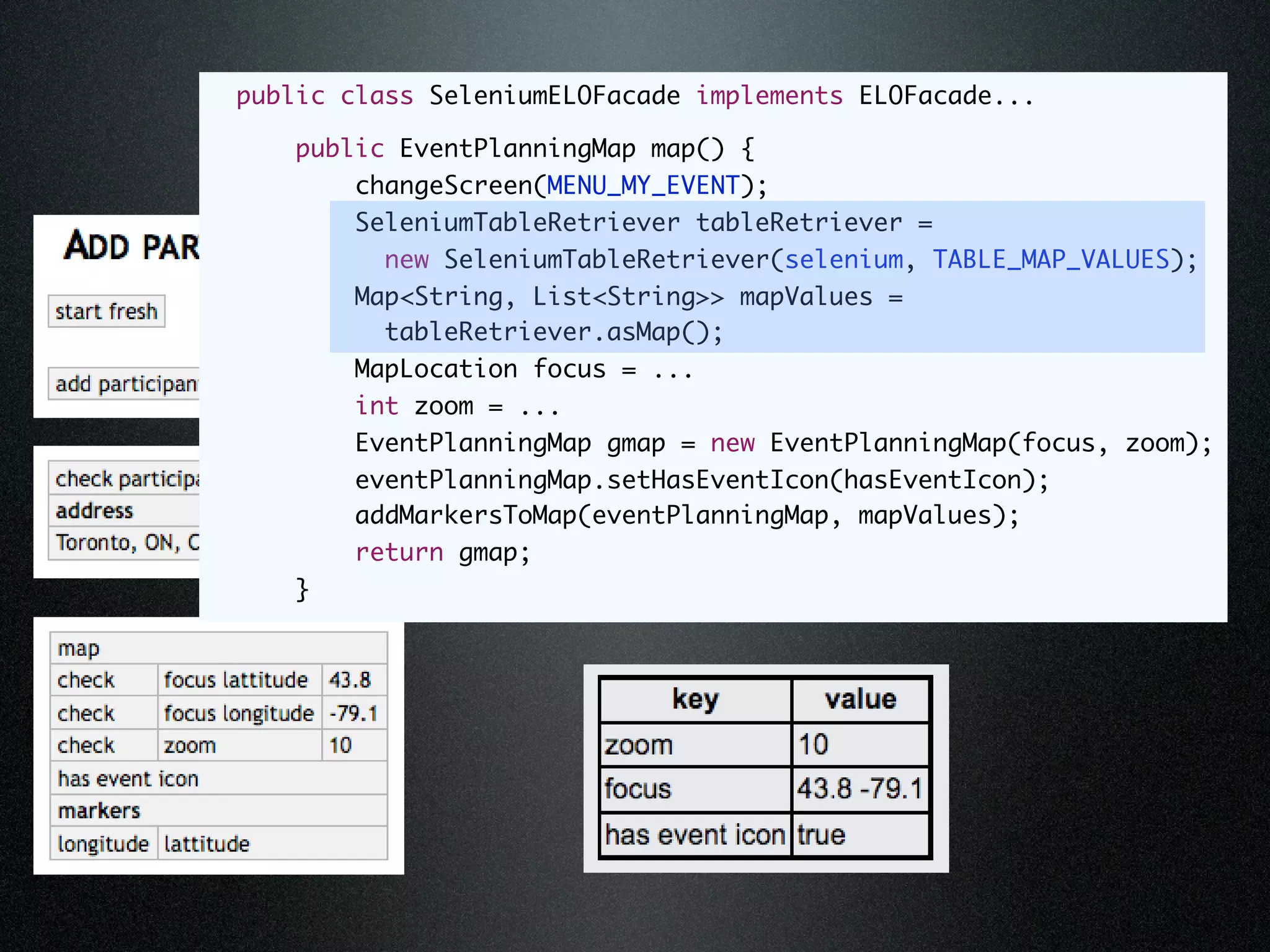Click the 'markers' row
Image resolution: width=1270 pixels, height=952 pixels.
pyautogui.click(x=219, y=811)
